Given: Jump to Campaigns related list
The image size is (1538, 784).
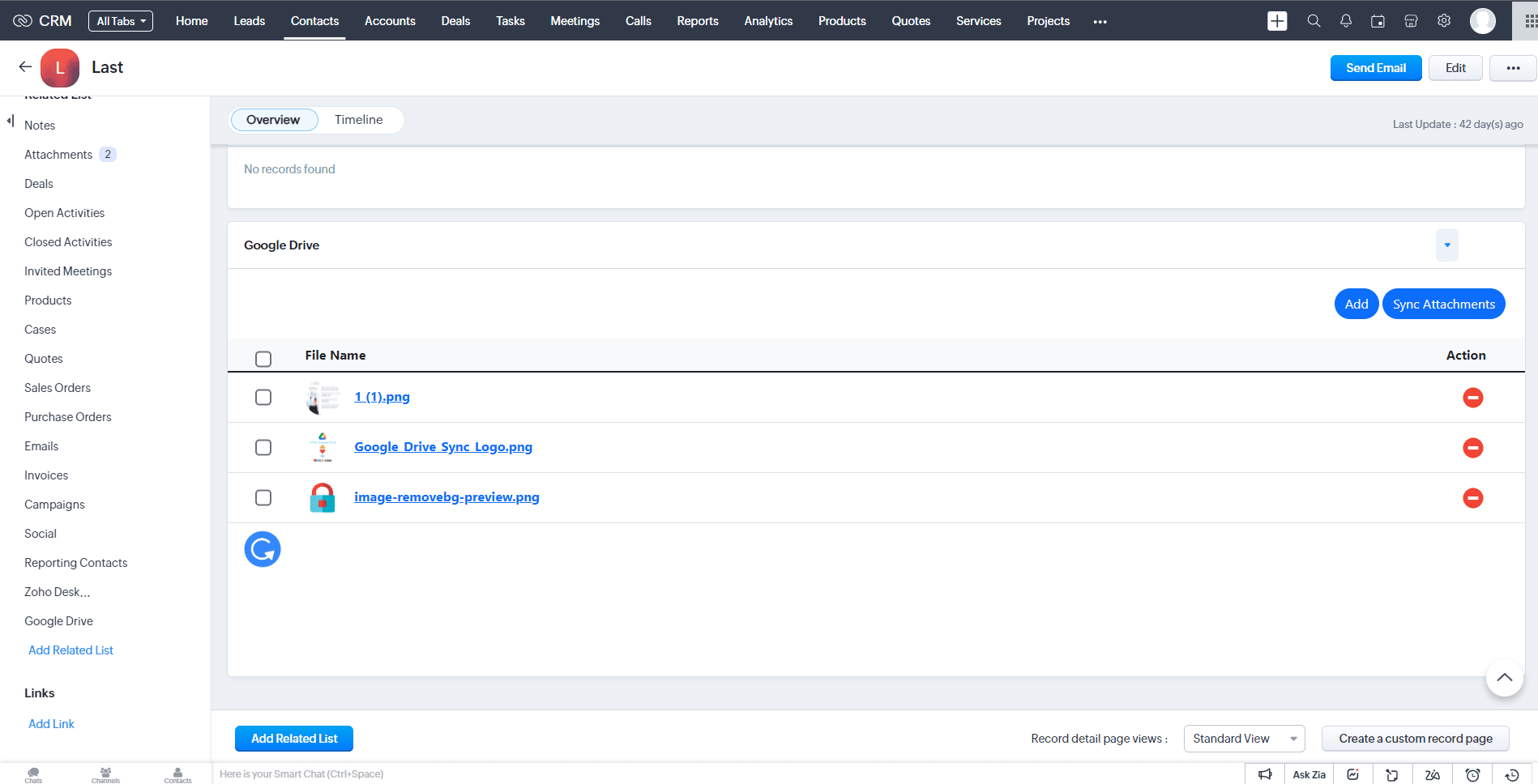Looking at the screenshot, I should (54, 505).
